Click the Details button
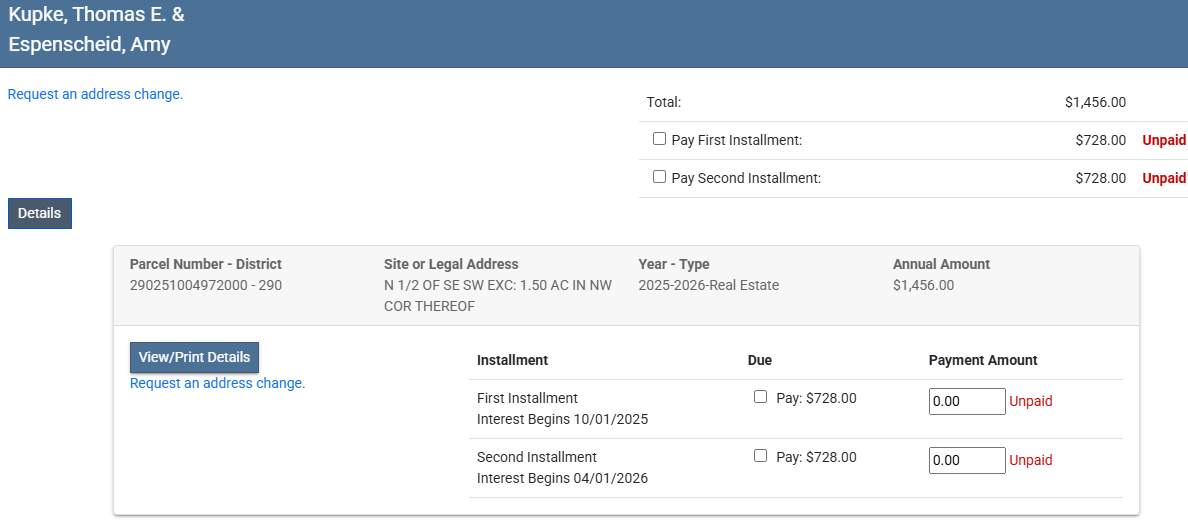Image resolution: width=1188 pixels, height=520 pixels. pos(40,213)
